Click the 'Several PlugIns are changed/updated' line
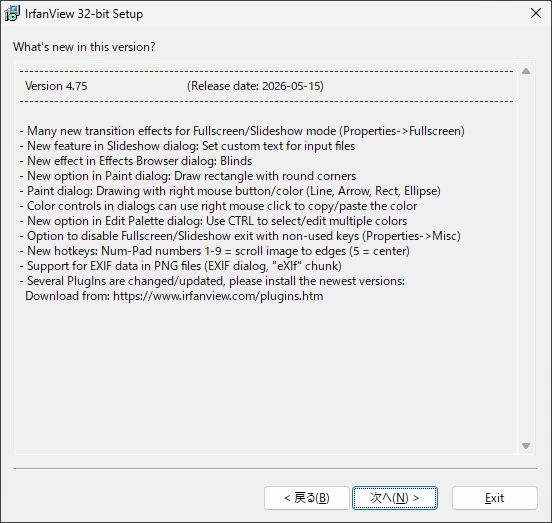The height and width of the screenshot is (523, 552). pos(212,281)
